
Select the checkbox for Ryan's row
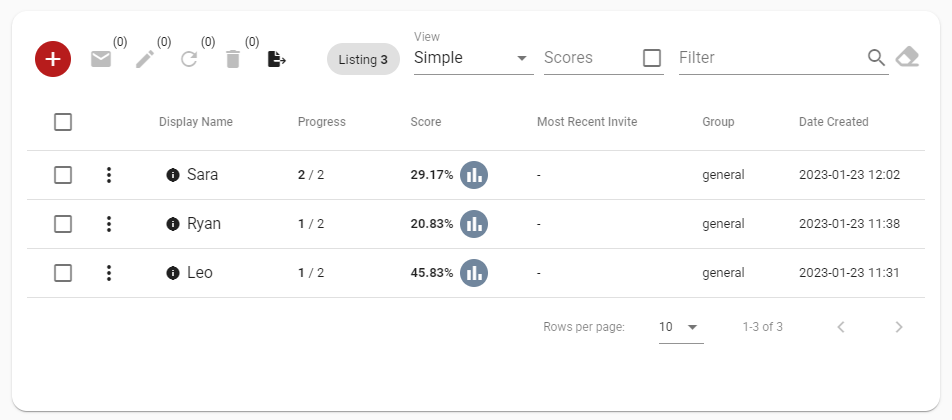pyautogui.click(x=63, y=224)
